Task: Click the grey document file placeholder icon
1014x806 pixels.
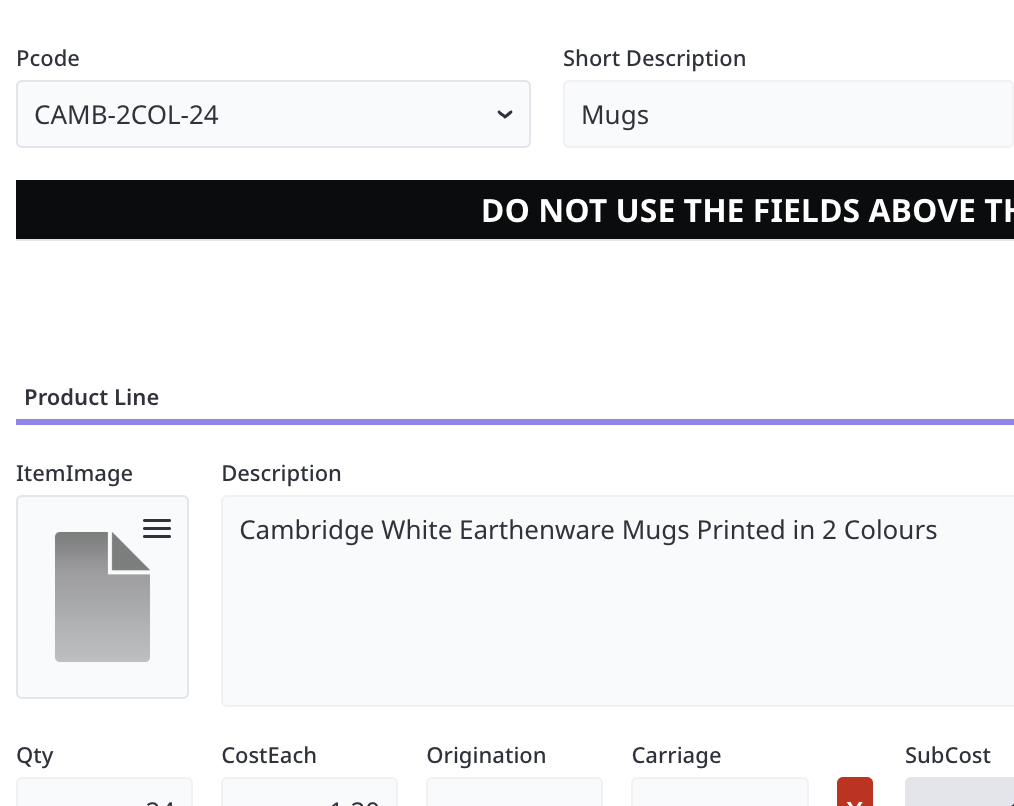Action: (x=102, y=597)
